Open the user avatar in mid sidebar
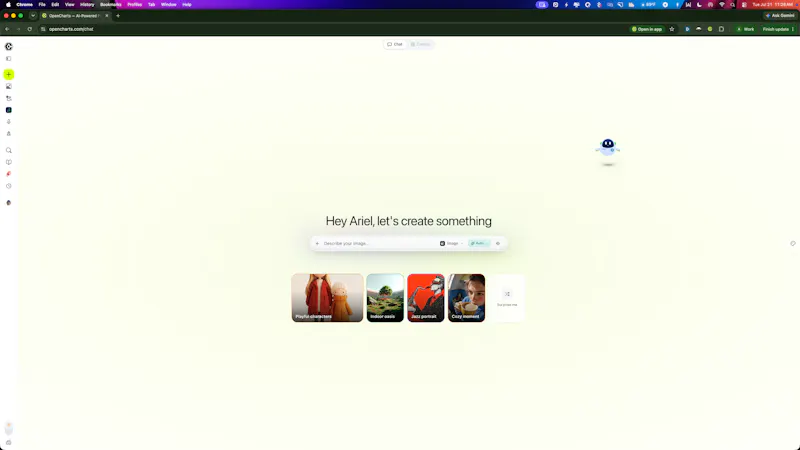The width and height of the screenshot is (800, 450). (9, 203)
